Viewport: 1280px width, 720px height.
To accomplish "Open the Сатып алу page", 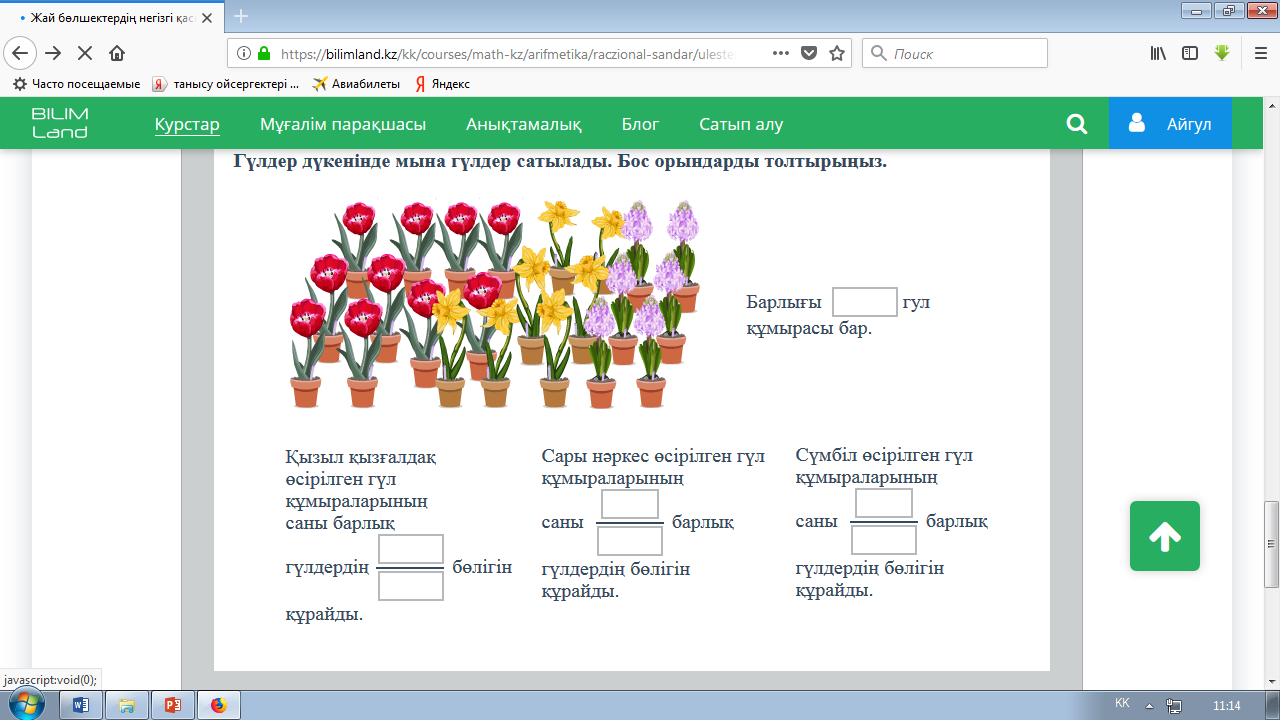I will [741, 124].
